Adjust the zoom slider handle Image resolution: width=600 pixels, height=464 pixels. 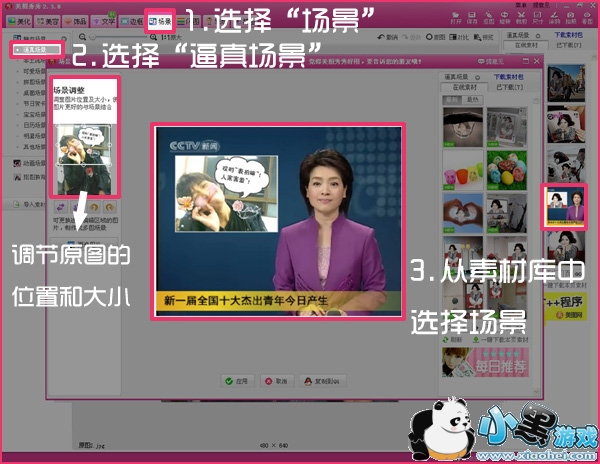coord(92,37)
